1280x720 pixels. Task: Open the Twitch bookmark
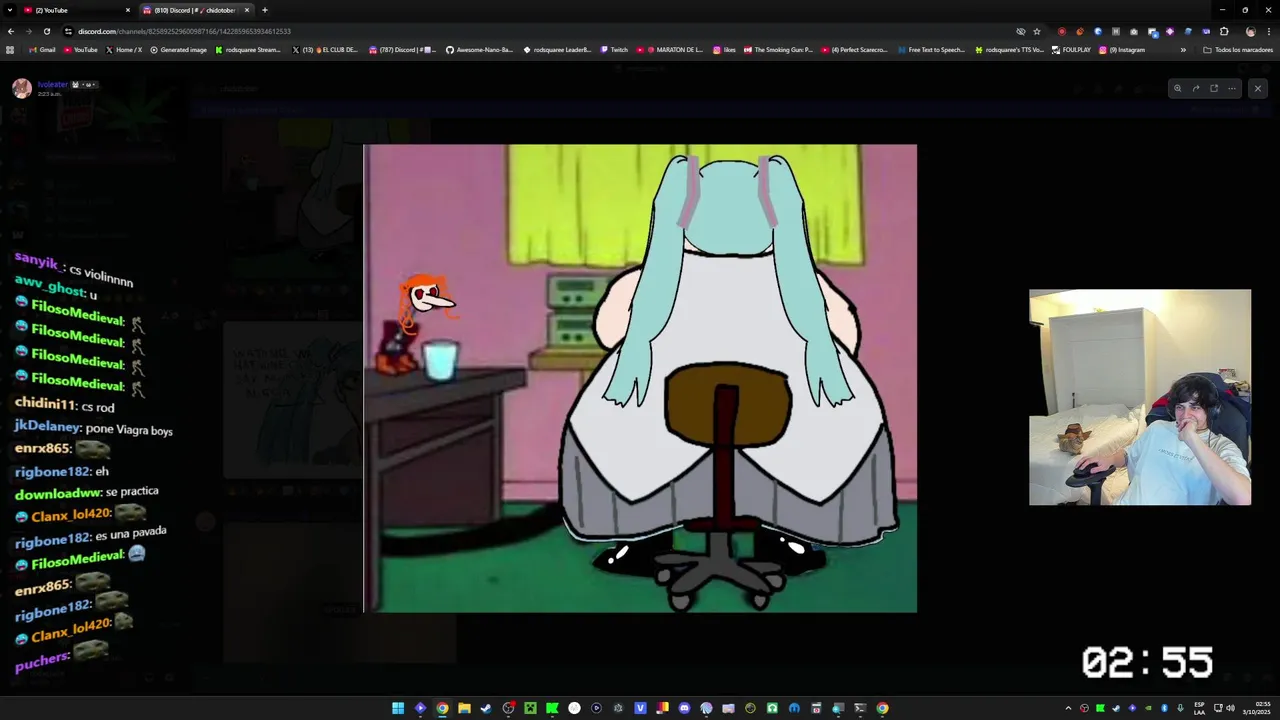[x=614, y=49]
